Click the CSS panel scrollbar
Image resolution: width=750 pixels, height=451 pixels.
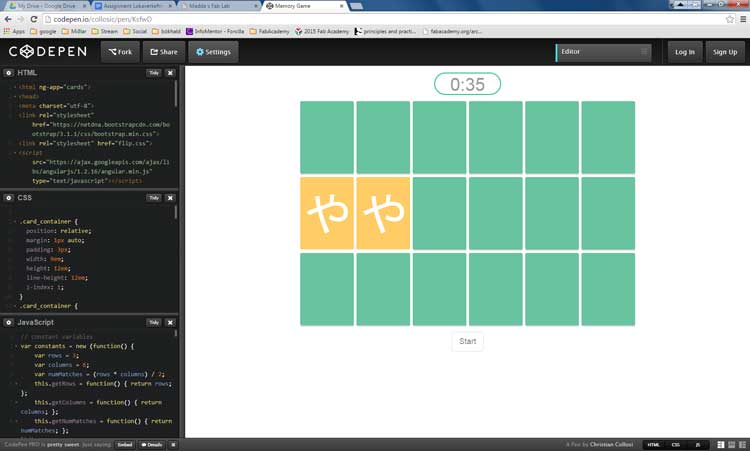click(x=176, y=212)
